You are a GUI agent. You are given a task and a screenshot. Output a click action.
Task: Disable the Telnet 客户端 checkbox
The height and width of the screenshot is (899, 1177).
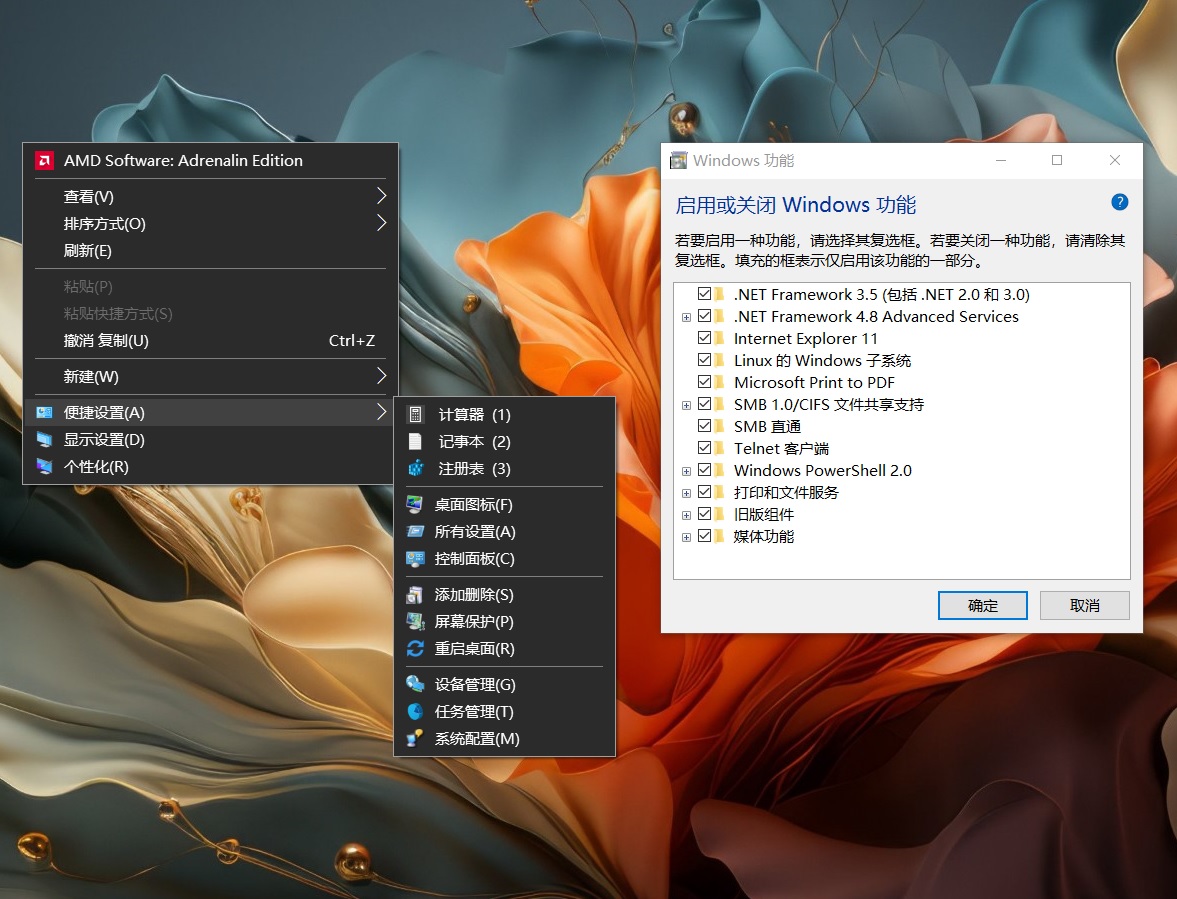704,448
